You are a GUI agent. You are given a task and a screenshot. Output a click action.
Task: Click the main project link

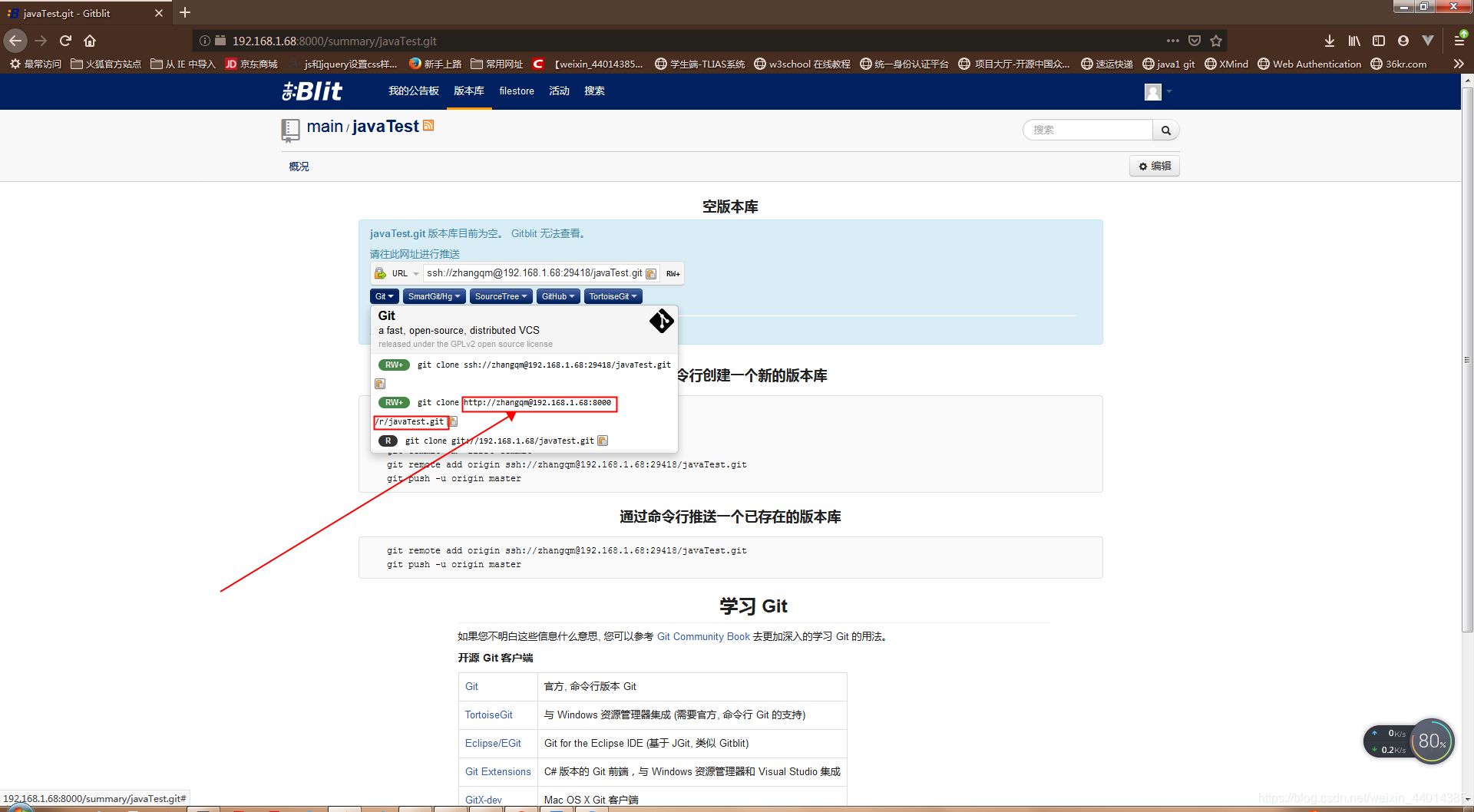coord(325,127)
